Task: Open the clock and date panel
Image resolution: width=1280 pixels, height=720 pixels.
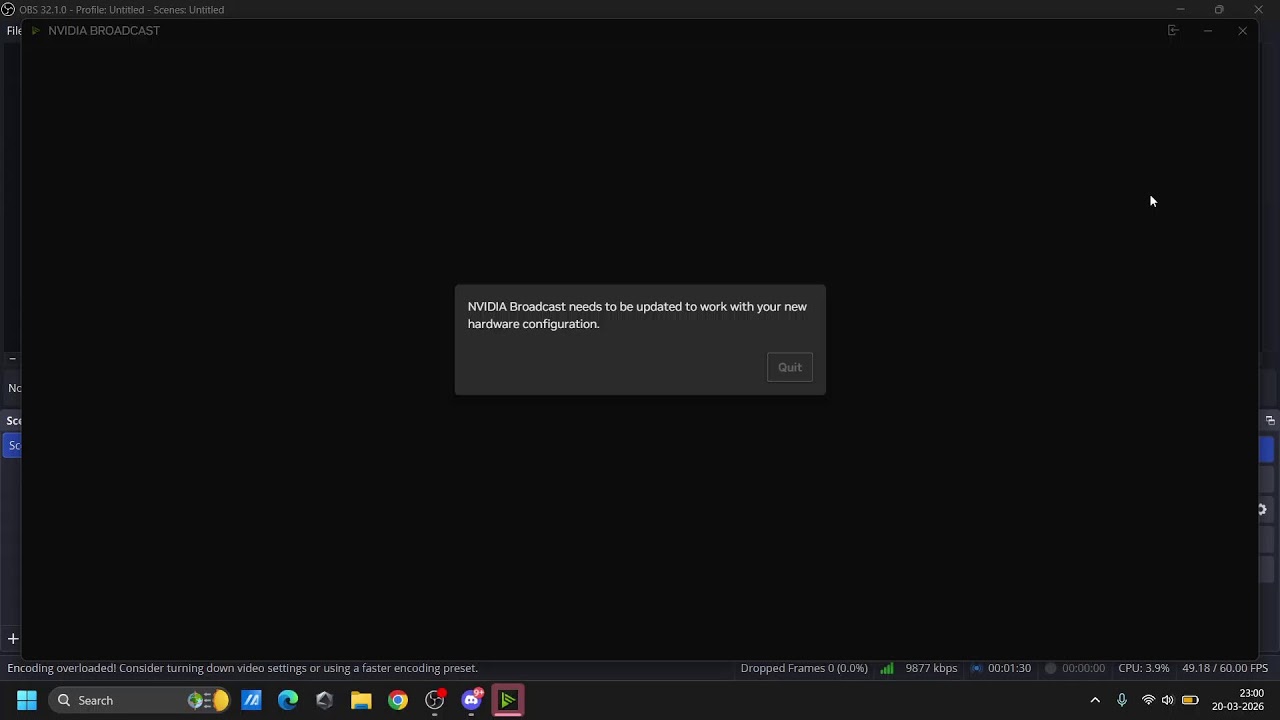Action: point(1238,700)
